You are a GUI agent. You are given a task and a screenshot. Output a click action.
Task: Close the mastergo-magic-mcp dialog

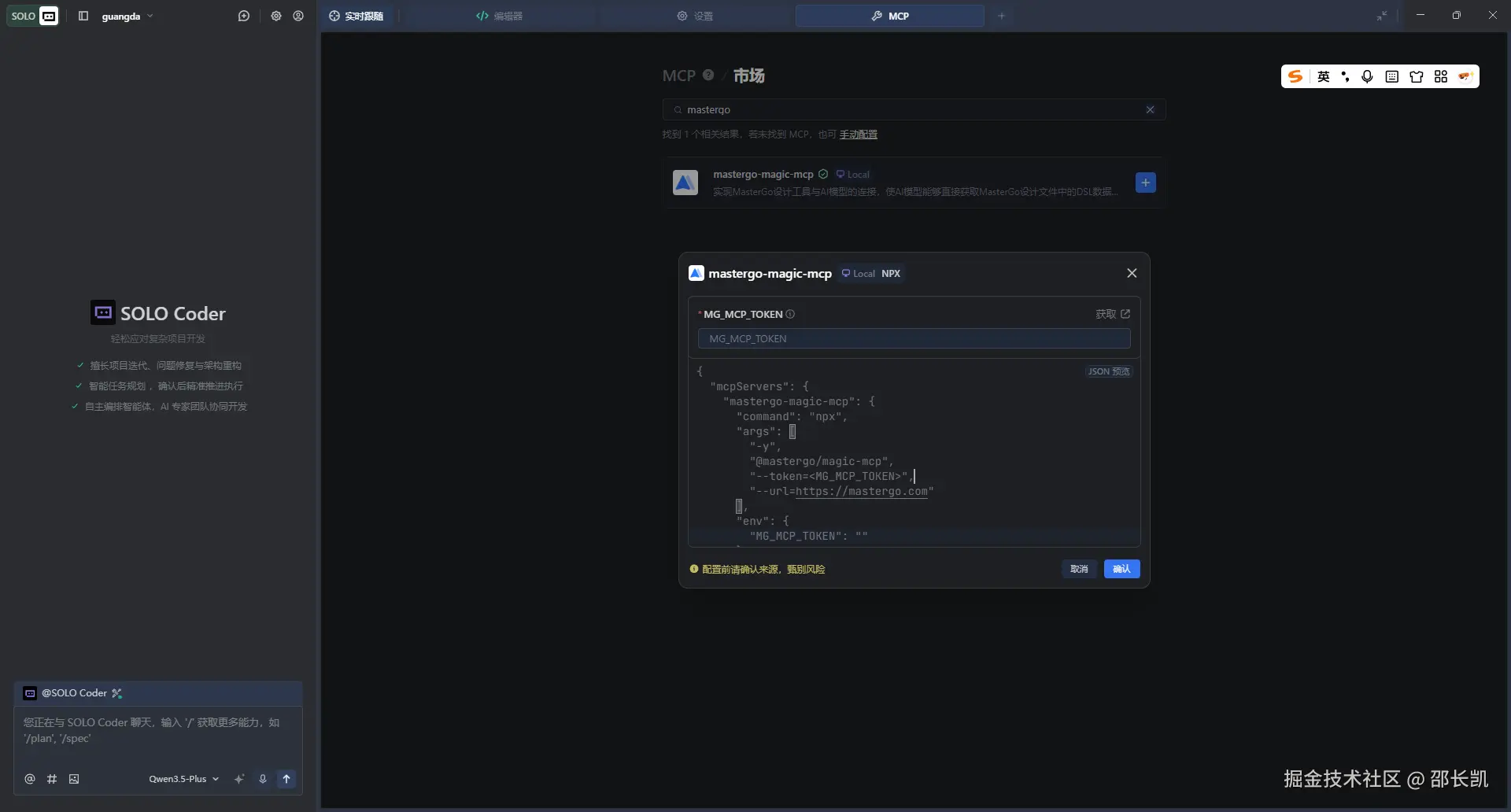[1132, 273]
